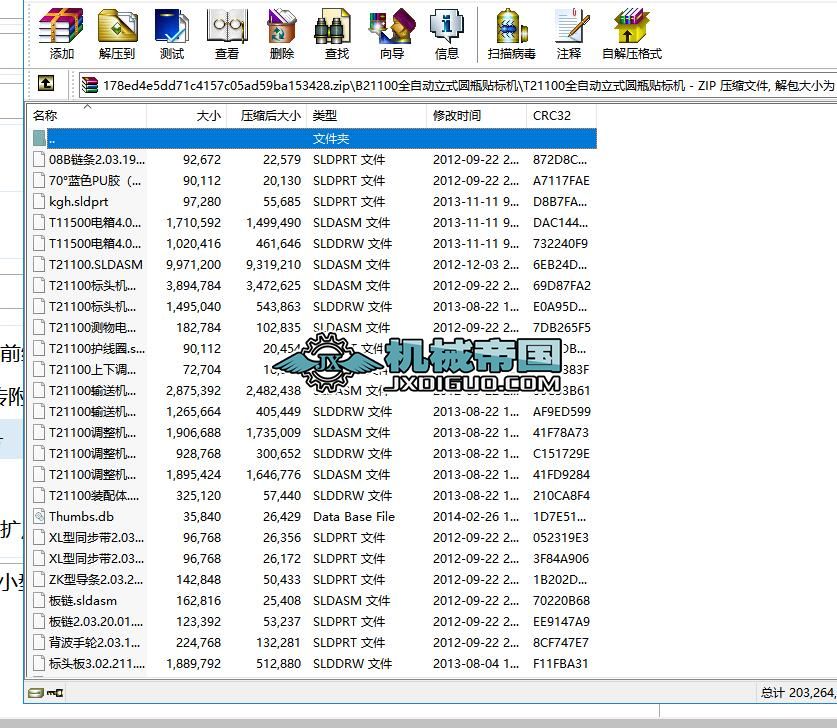Select file 标头板3.02.211....
The image size is (837, 728).
pyautogui.click(x=314, y=663)
